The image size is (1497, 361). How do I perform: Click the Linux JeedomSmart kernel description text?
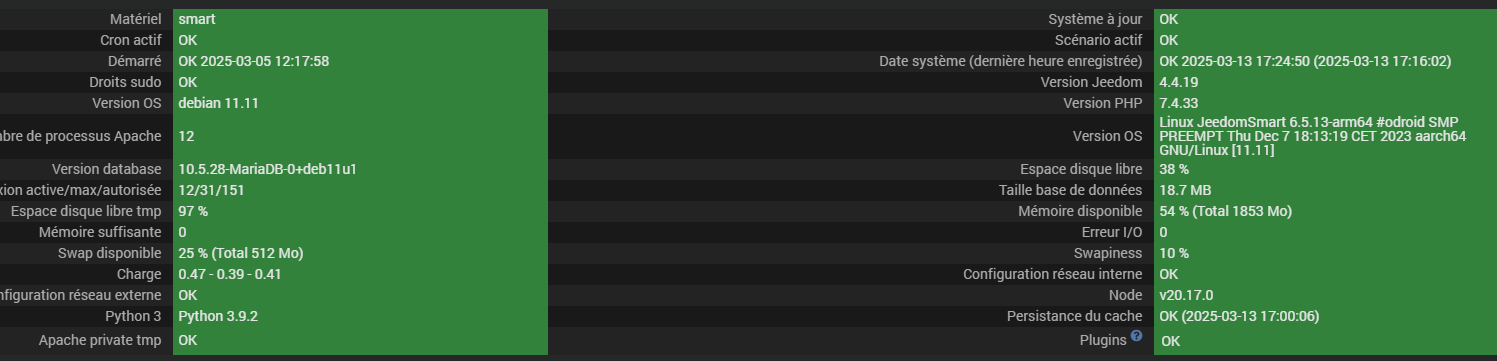click(1312, 136)
